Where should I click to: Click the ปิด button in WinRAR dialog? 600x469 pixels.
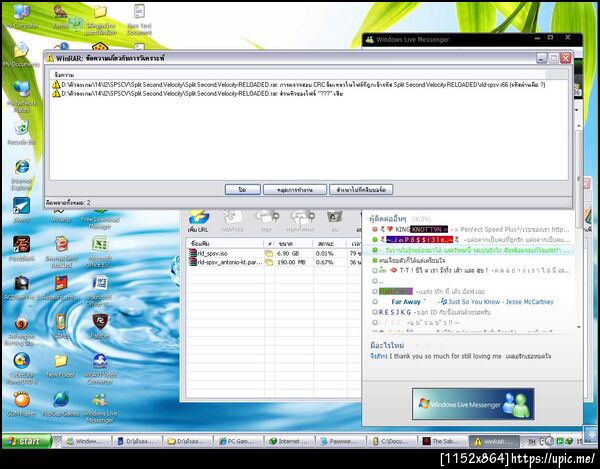[x=243, y=189]
